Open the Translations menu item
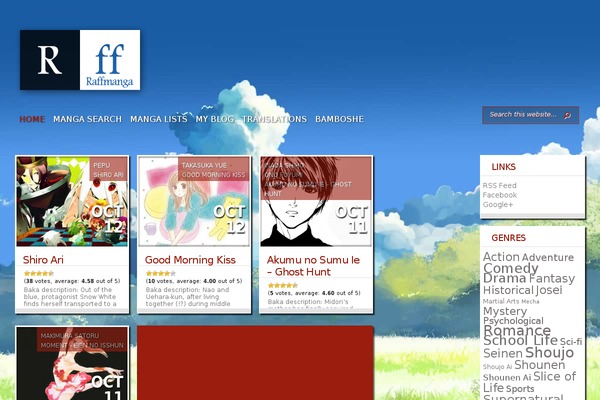Screen dimensions: 600x400 (x=274, y=119)
